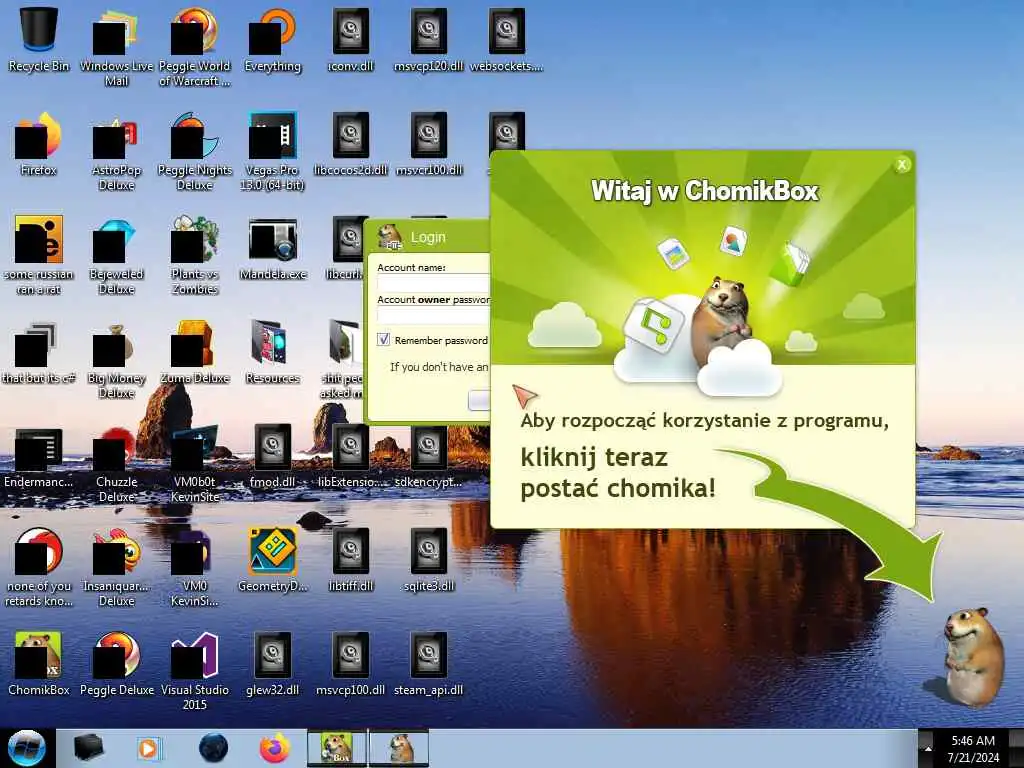Open the black box taskbar icon
This screenshot has height=768, width=1024.
click(x=88, y=748)
